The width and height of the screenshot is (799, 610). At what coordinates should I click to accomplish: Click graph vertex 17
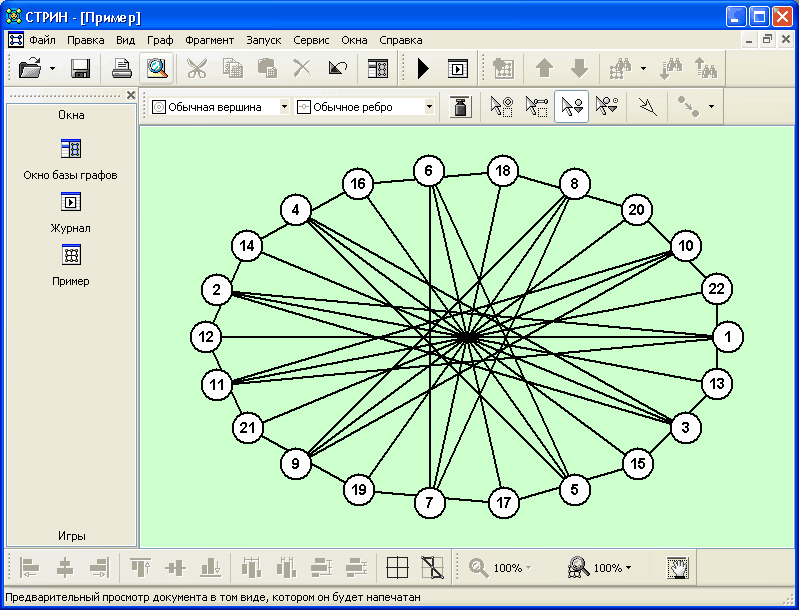tap(503, 502)
